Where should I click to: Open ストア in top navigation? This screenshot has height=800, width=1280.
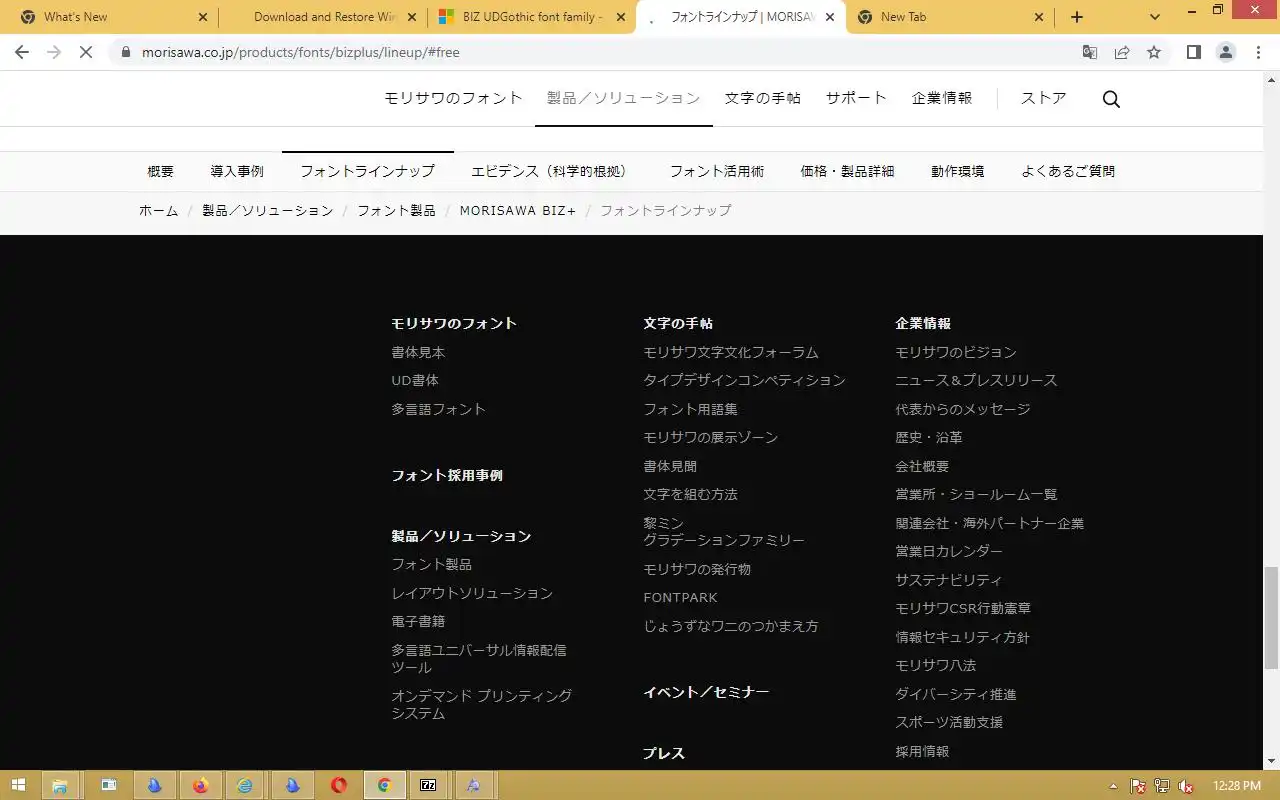click(x=1044, y=98)
